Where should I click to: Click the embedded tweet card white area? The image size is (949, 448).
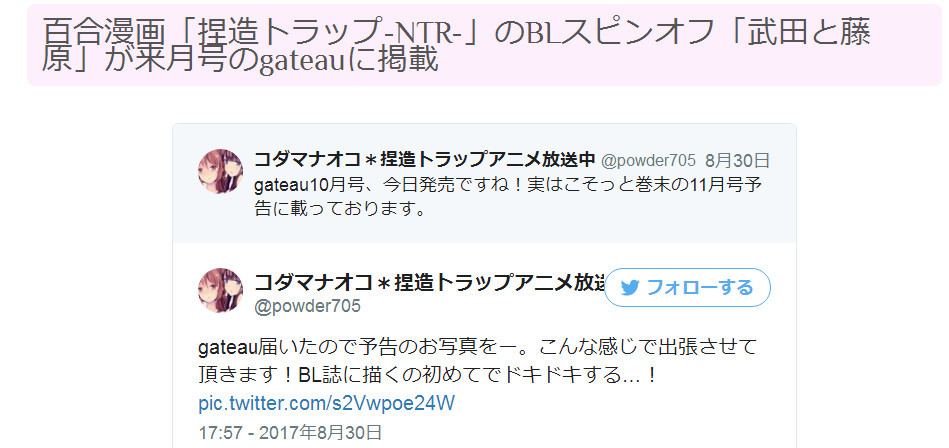pos(484,345)
